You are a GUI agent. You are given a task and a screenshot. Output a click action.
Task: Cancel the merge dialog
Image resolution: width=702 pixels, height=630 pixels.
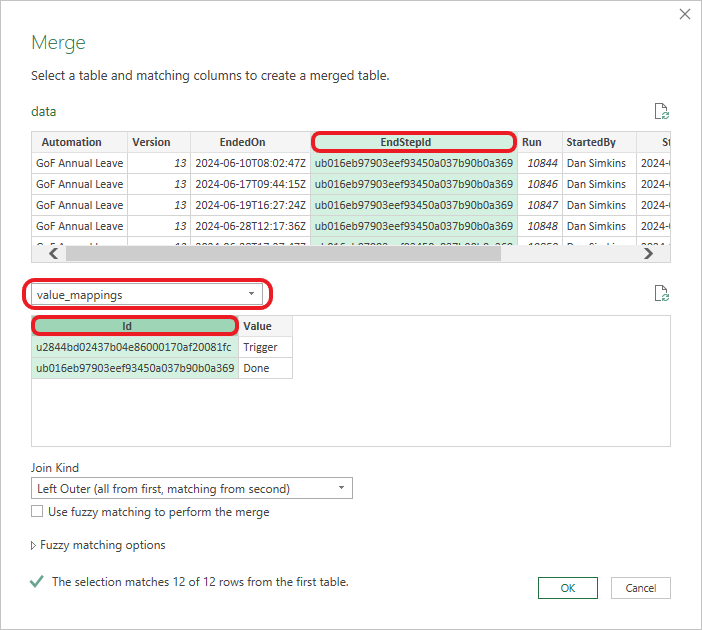(641, 587)
